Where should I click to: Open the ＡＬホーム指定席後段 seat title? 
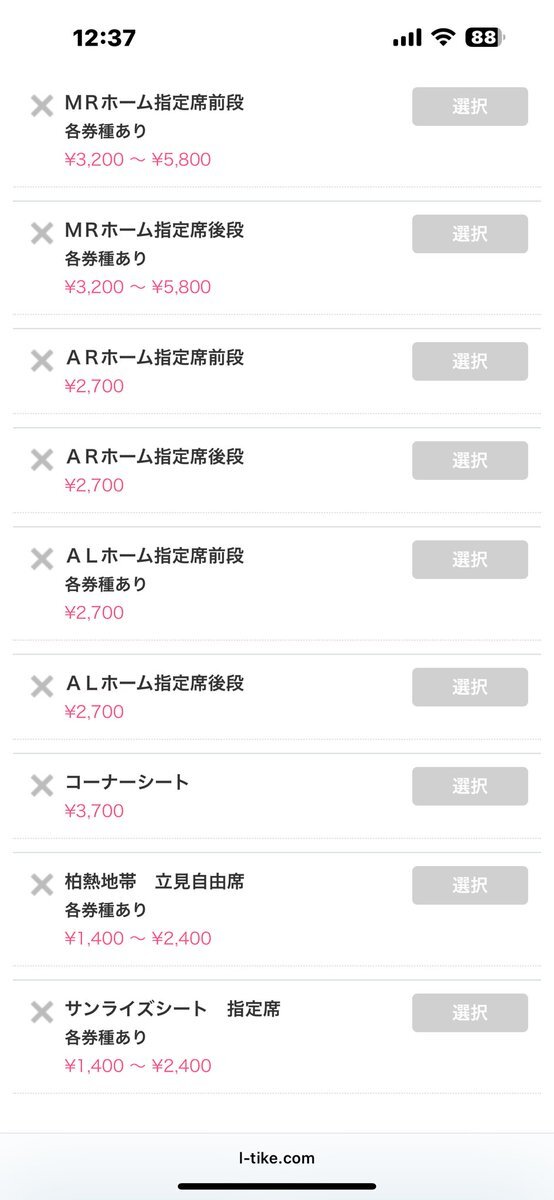point(155,683)
